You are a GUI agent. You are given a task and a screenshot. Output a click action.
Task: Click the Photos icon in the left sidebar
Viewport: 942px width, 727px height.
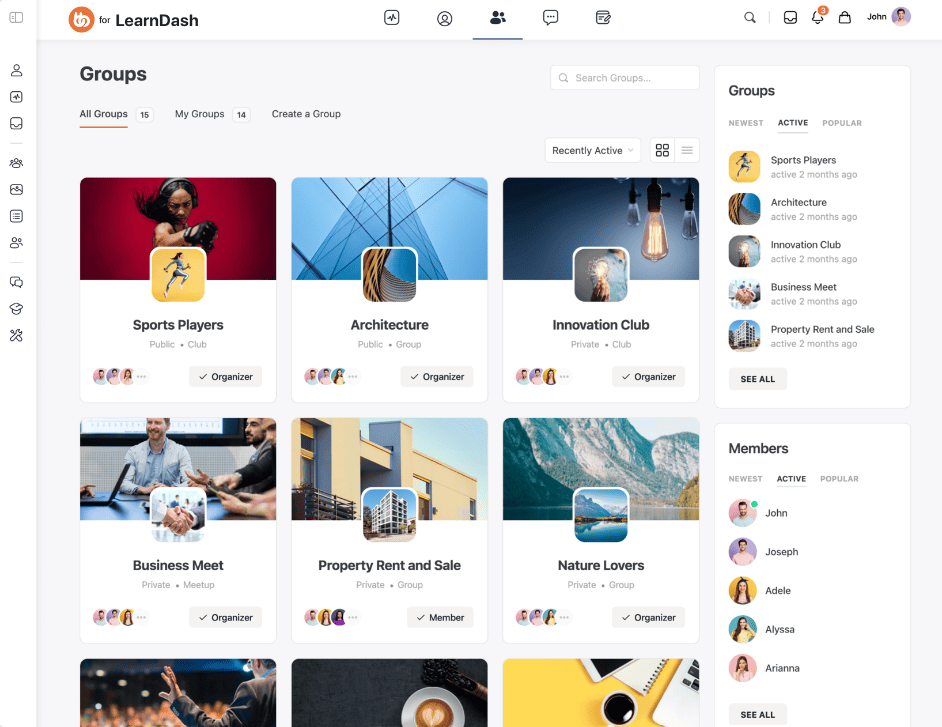[x=15, y=189]
